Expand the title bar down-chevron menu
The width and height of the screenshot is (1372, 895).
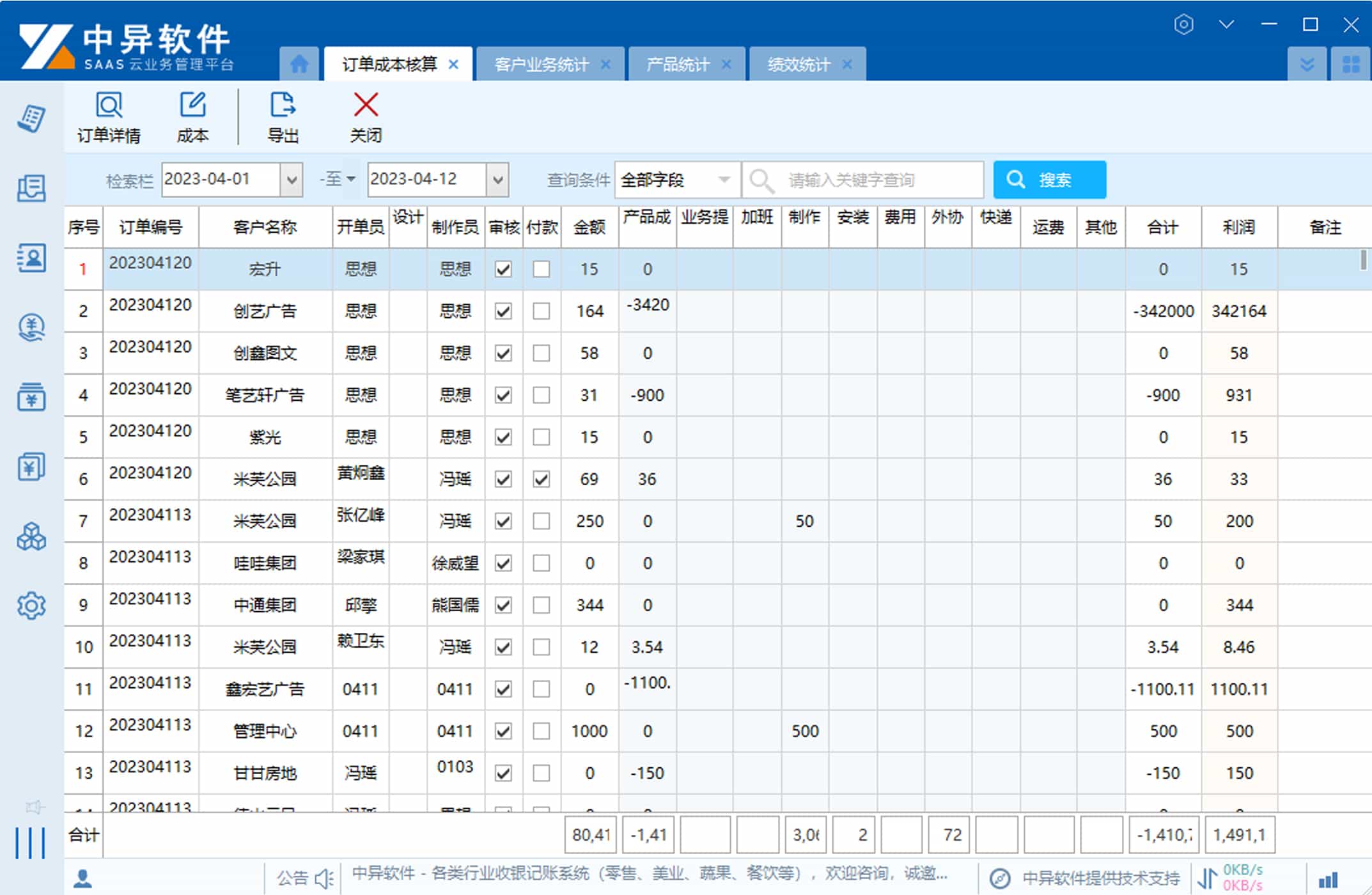(x=1226, y=24)
